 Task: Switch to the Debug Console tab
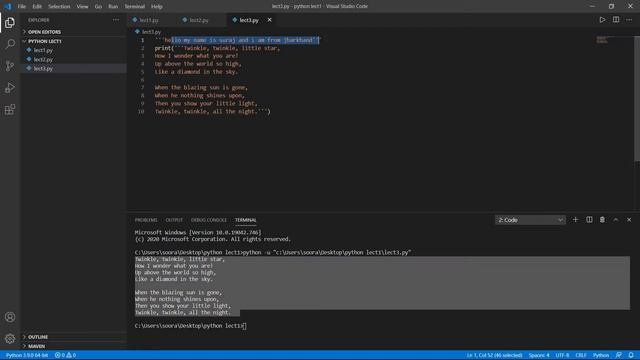[x=209, y=220]
